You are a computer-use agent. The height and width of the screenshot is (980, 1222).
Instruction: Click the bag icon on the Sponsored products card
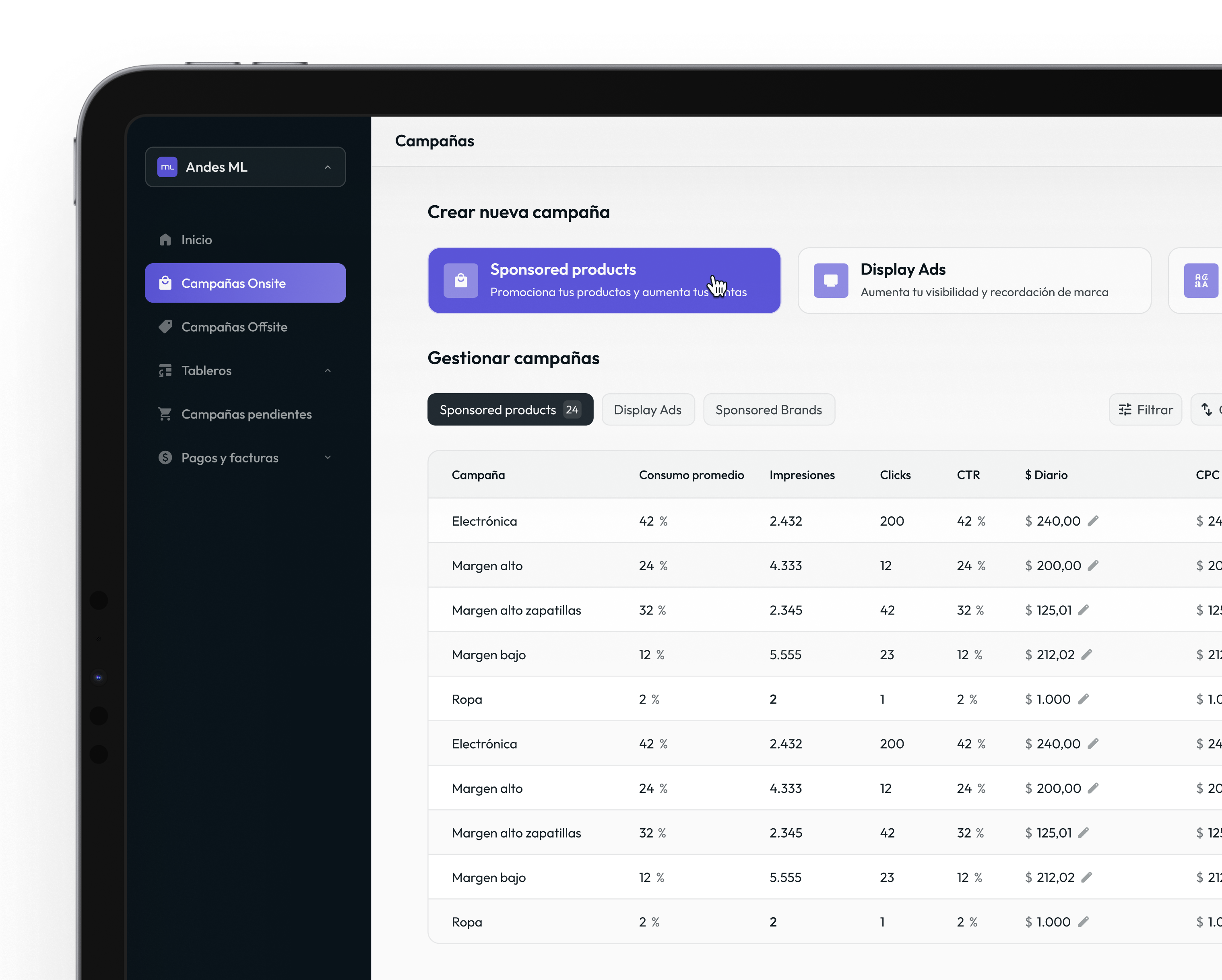pyautogui.click(x=461, y=280)
